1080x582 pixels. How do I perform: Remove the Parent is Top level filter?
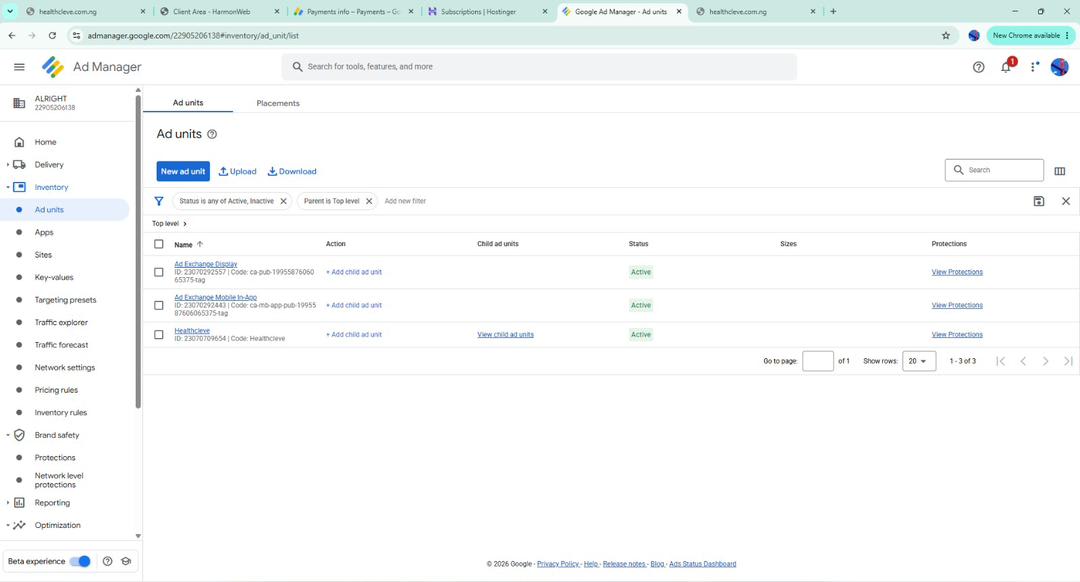coord(369,201)
